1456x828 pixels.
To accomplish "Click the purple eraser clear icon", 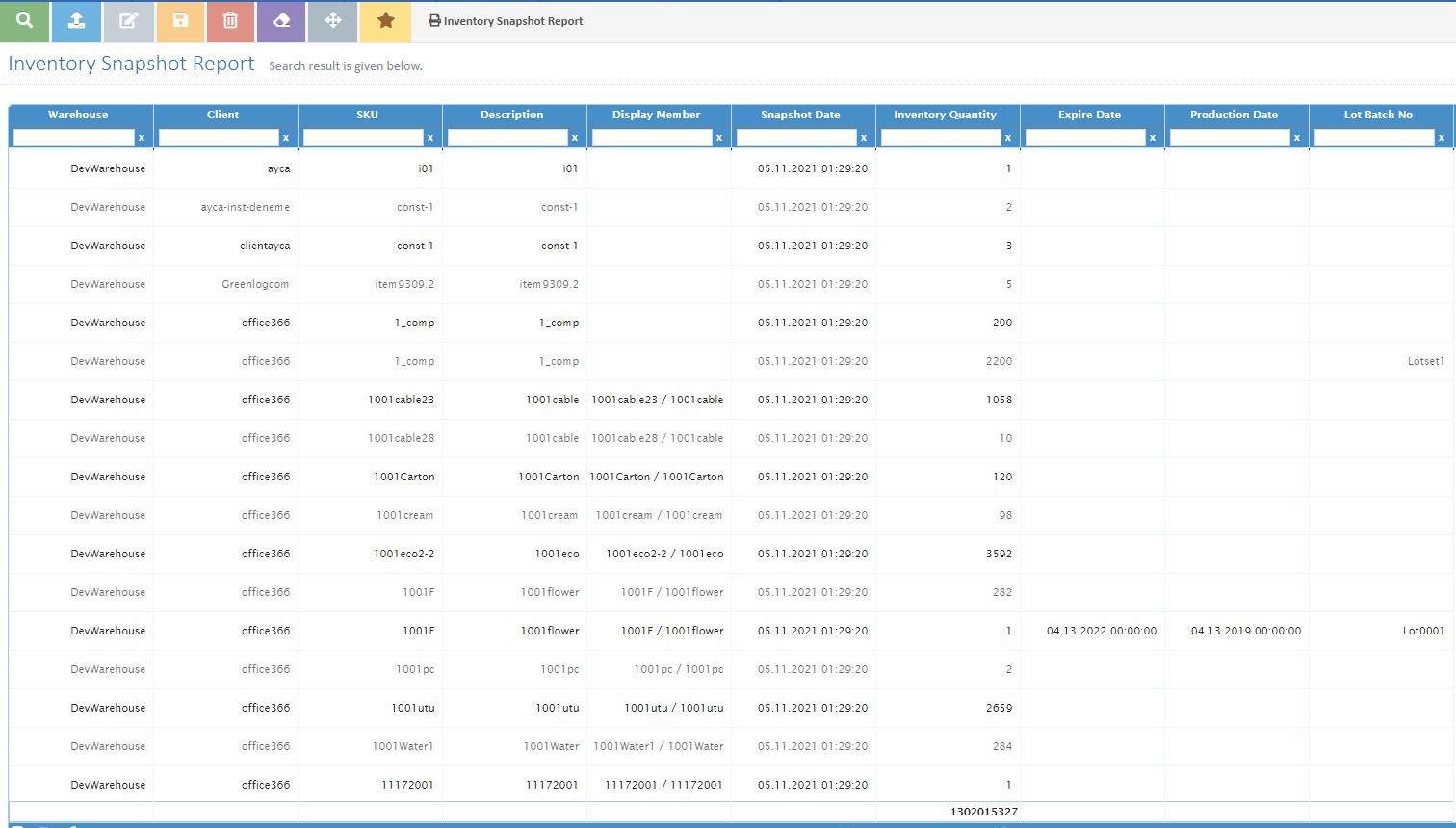I will click(x=282, y=21).
